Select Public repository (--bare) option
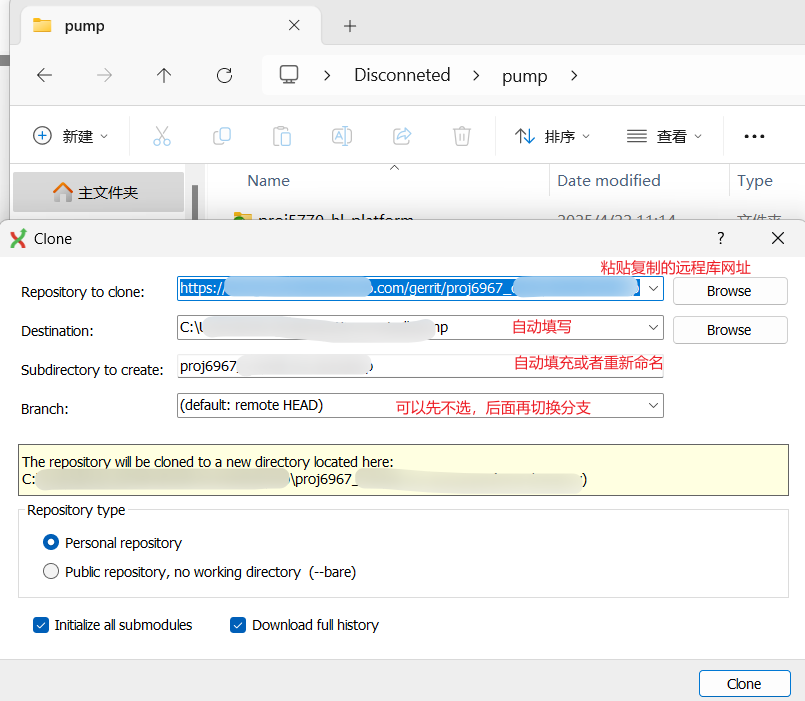 click(51, 571)
